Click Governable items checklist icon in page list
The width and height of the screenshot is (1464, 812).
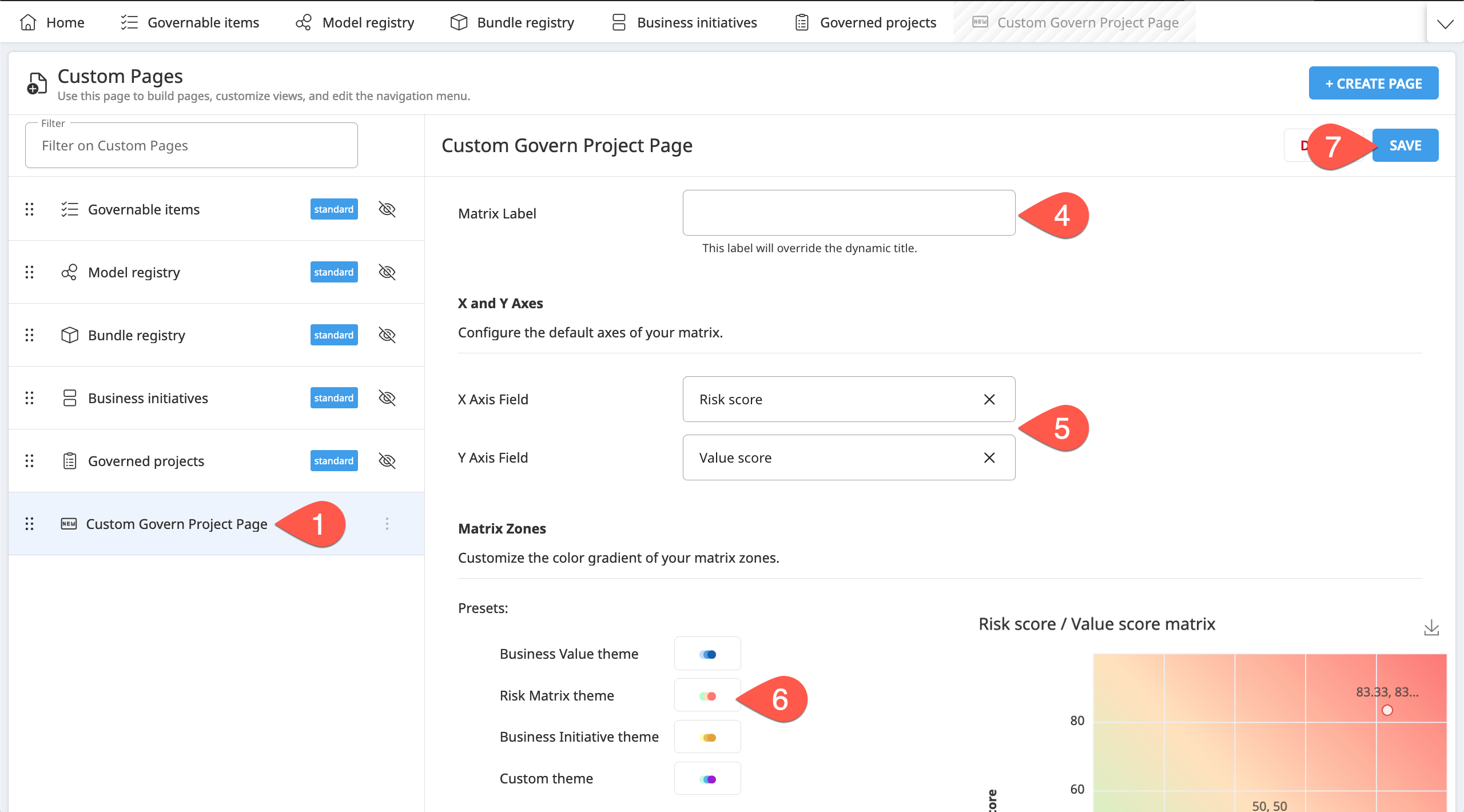tap(69, 209)
